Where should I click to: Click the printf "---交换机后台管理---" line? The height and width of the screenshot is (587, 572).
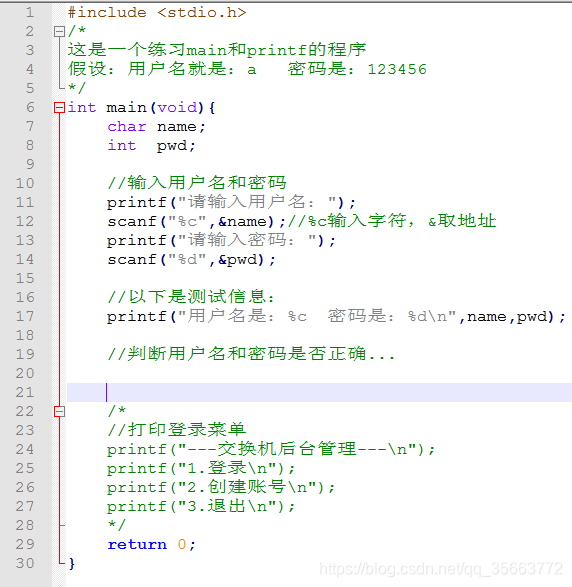click(x=271, y=449)
